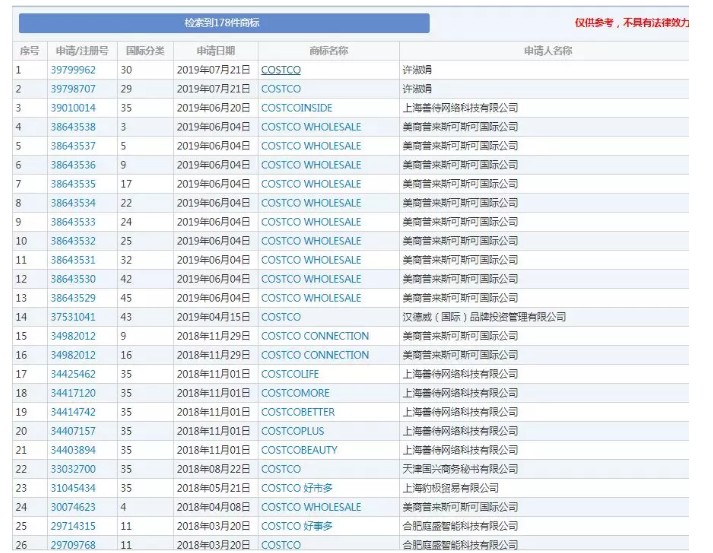
Task: Open the COSTCOBETTER trademark link
Action: [x=298, y=412]
